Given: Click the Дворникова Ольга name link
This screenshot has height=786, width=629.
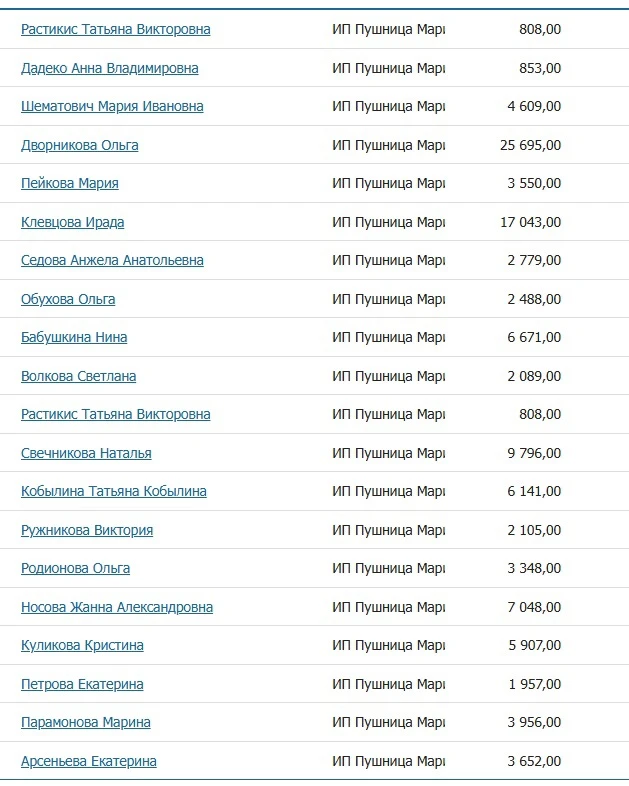Looking at the screenshot, I should (80, 145).
